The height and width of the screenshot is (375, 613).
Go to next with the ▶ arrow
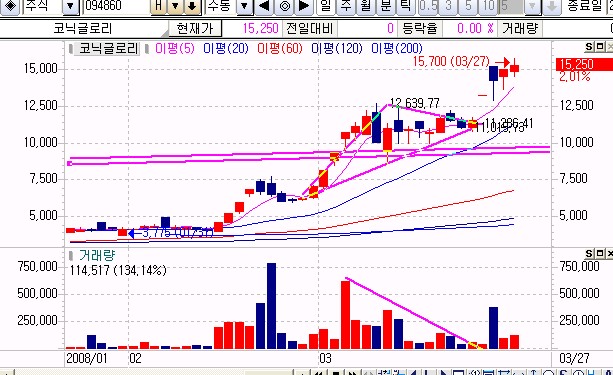(304, 6)
